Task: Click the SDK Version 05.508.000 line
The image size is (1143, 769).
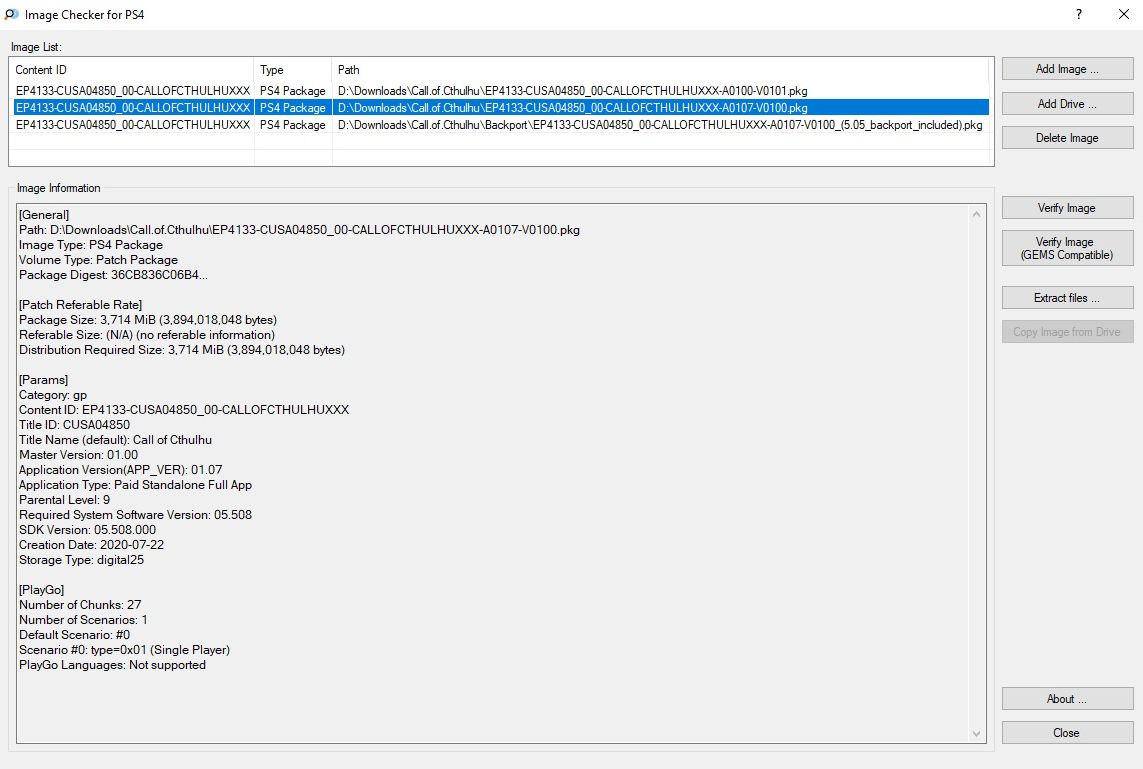Action: tap(87, 530)
